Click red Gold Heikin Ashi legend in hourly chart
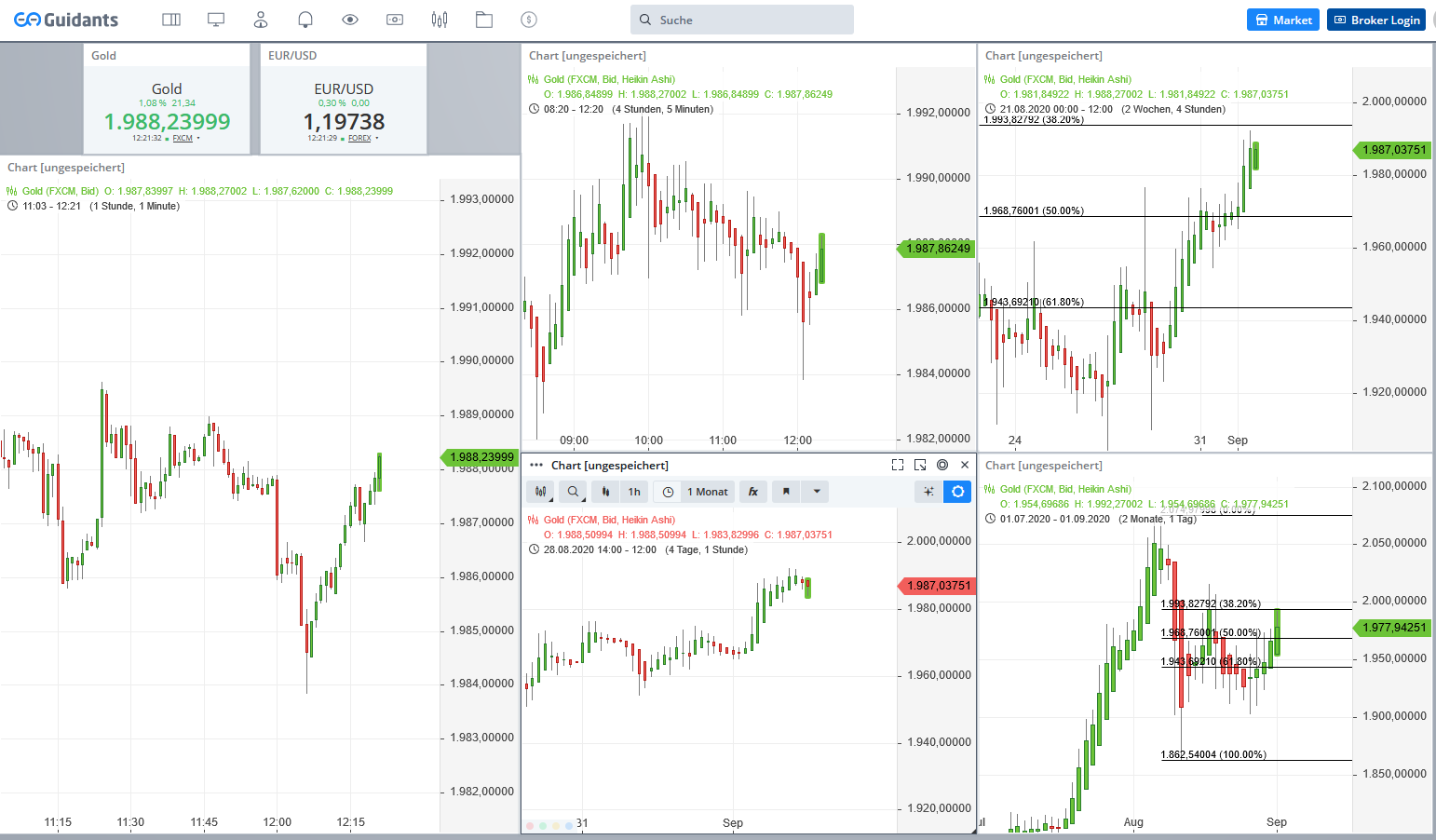The width and height of the screenshot is (1436, 840). 609,520
